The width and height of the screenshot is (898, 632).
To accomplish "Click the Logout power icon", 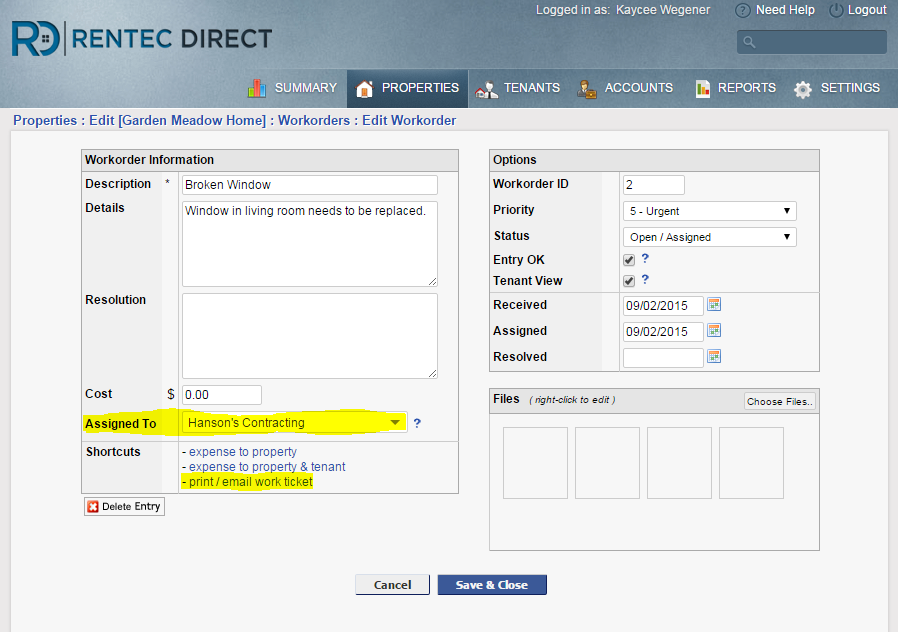I will point(836,10).
